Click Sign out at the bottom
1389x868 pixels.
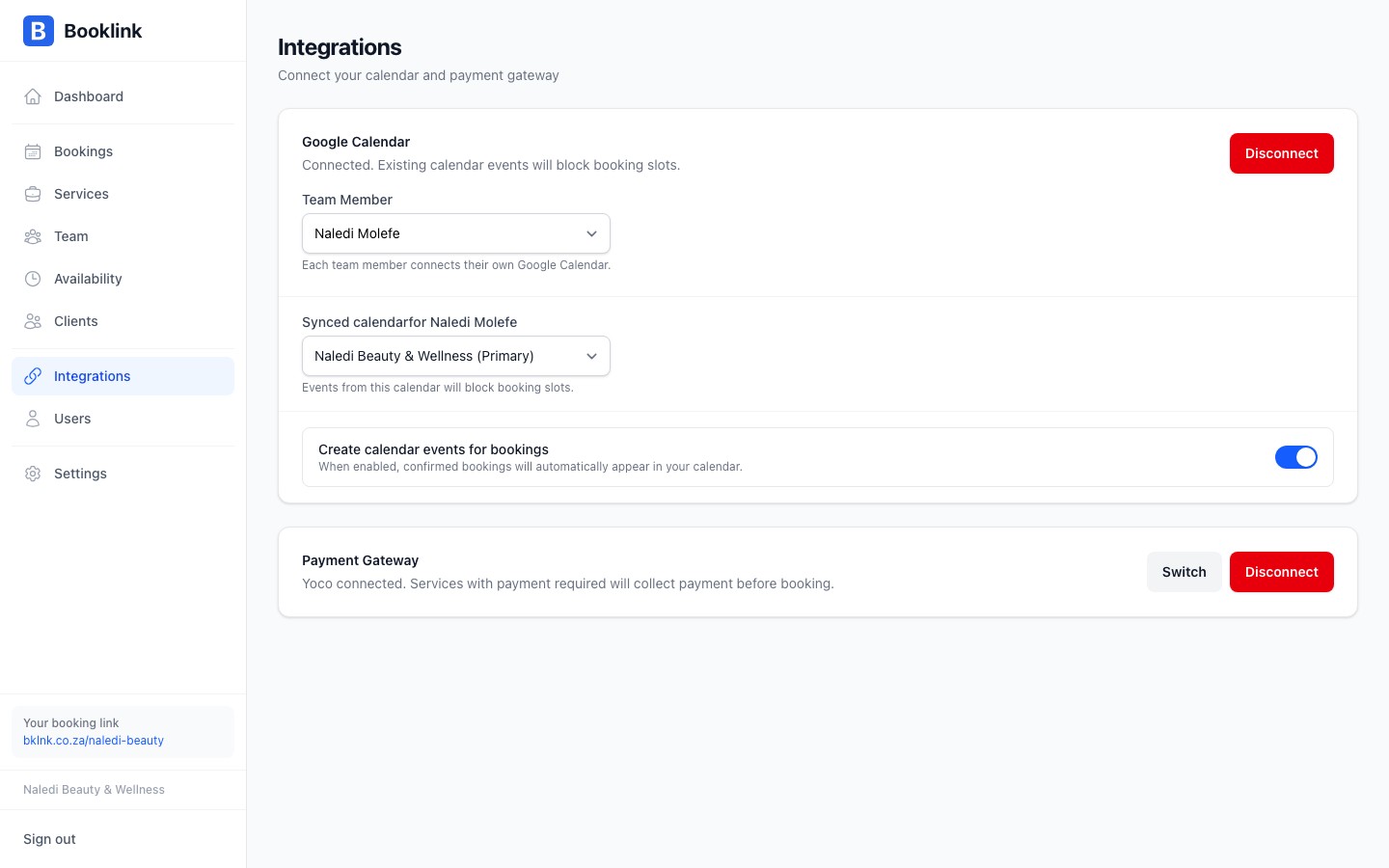coord(49,839)
